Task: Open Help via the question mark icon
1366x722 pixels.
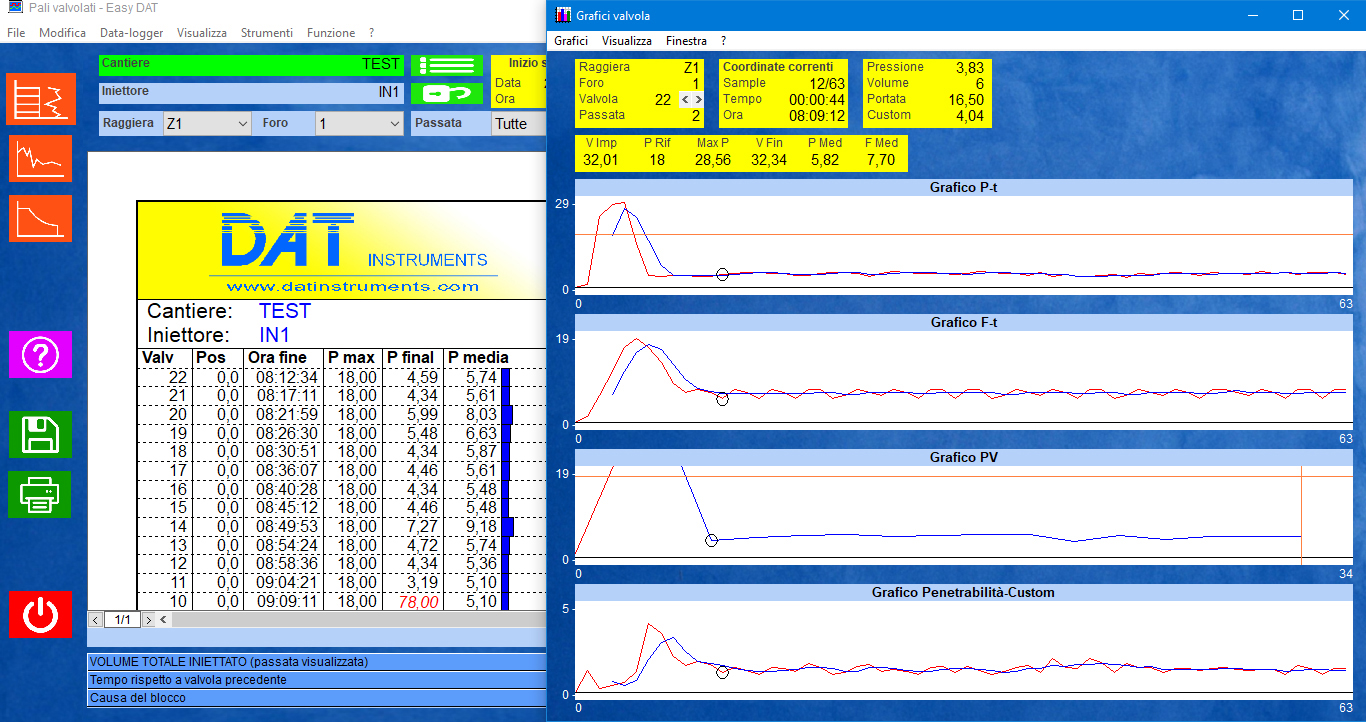Action: point(40,355)
